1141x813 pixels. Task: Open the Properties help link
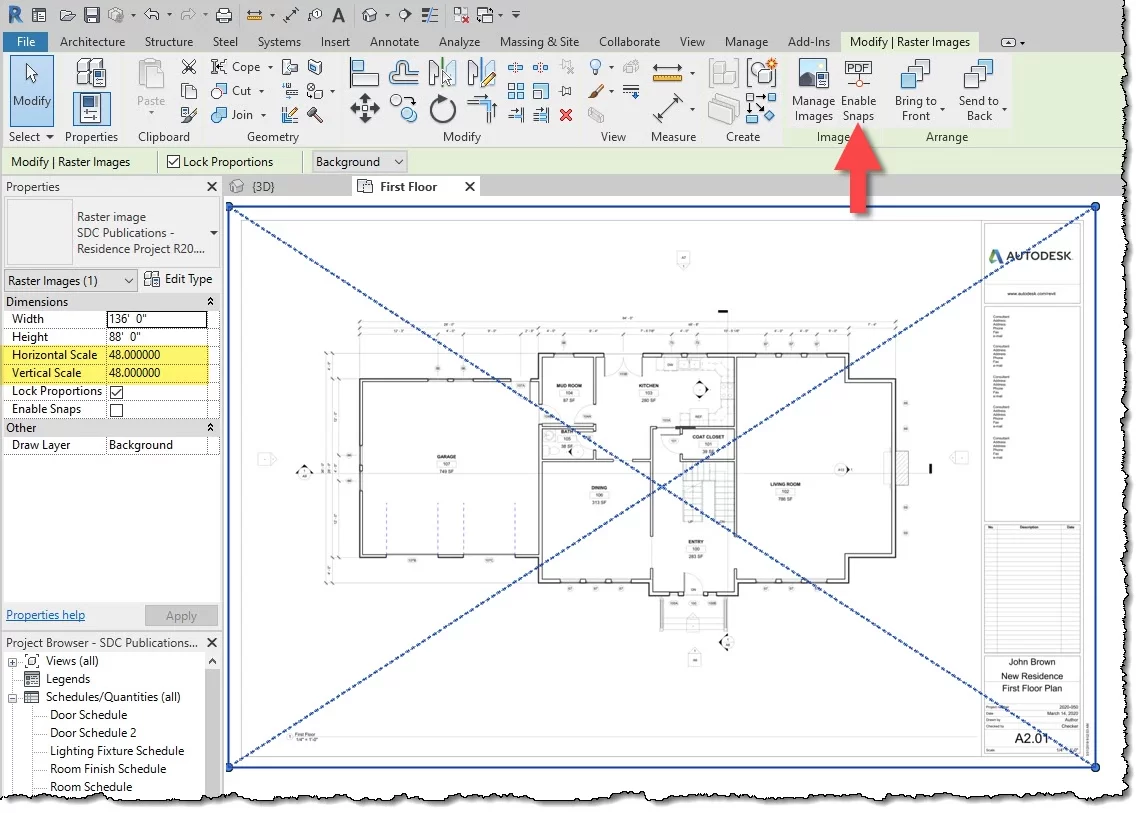[x=45, y=615]
